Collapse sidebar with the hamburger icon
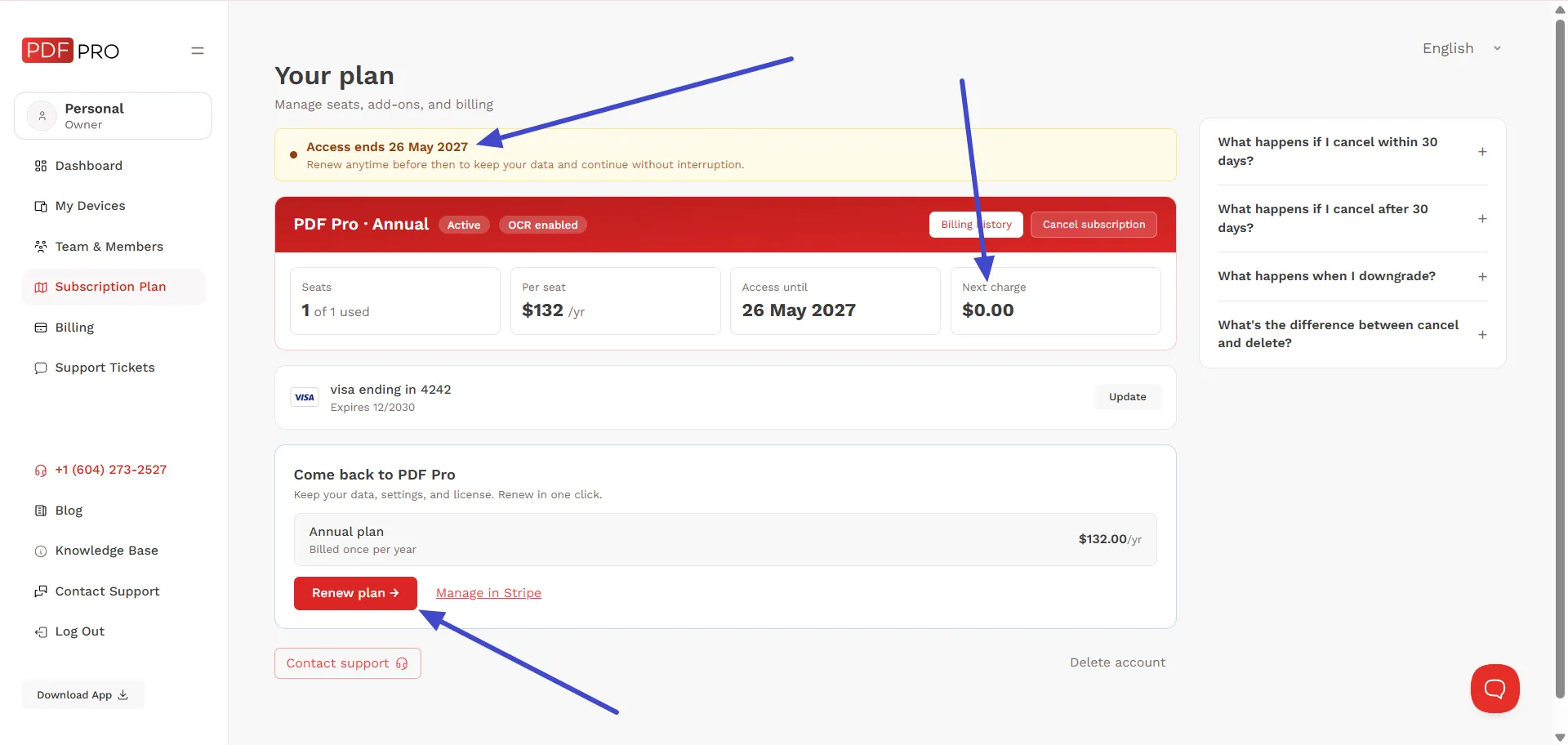The height and width of the screenshot is (745, 1568). coord(198,51)
